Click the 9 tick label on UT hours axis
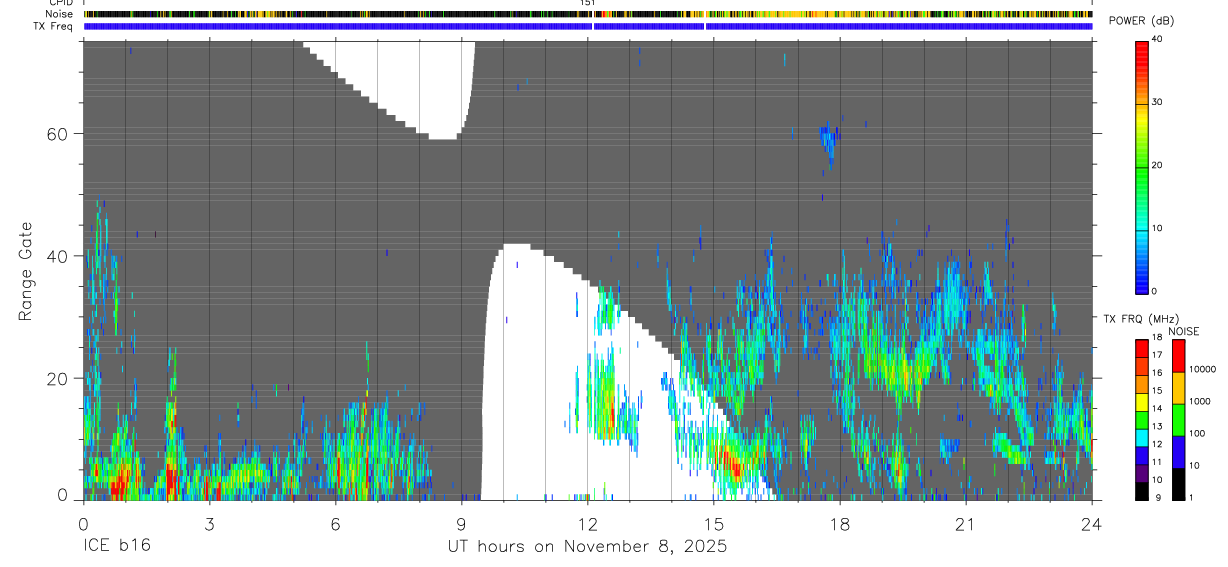Image resolution: width=1228 pixels, height=567 pixels. pos(461,524)
